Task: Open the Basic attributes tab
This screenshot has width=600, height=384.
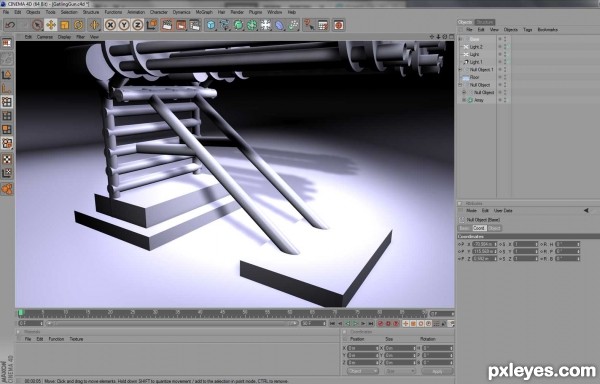Action: 464,228
